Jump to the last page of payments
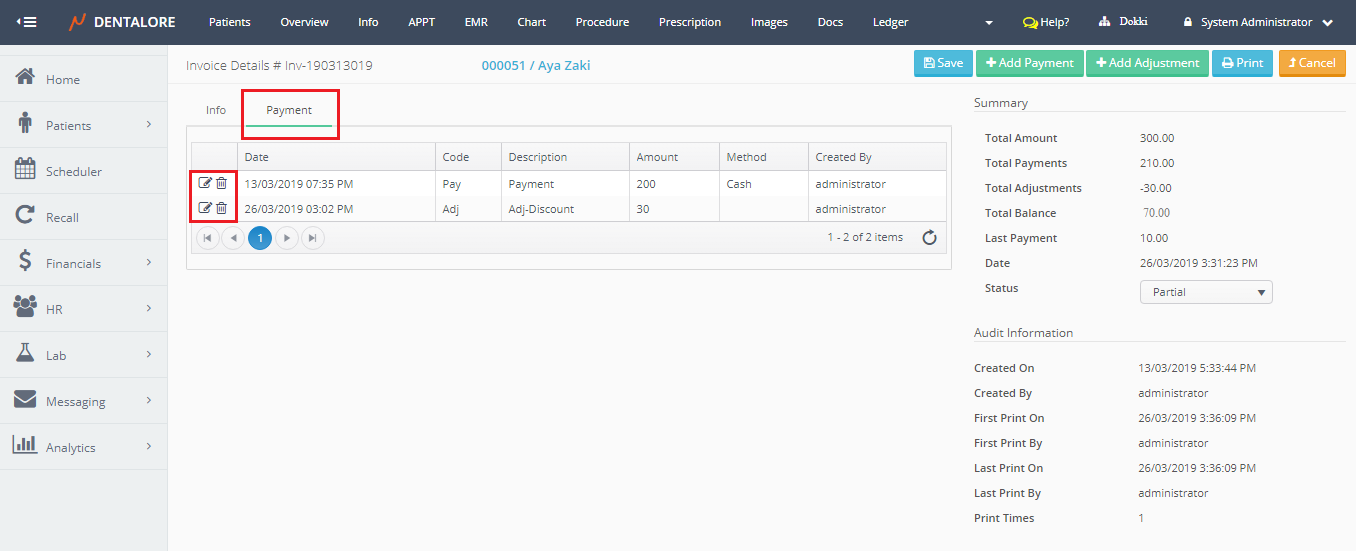 [x=313, y=238]
